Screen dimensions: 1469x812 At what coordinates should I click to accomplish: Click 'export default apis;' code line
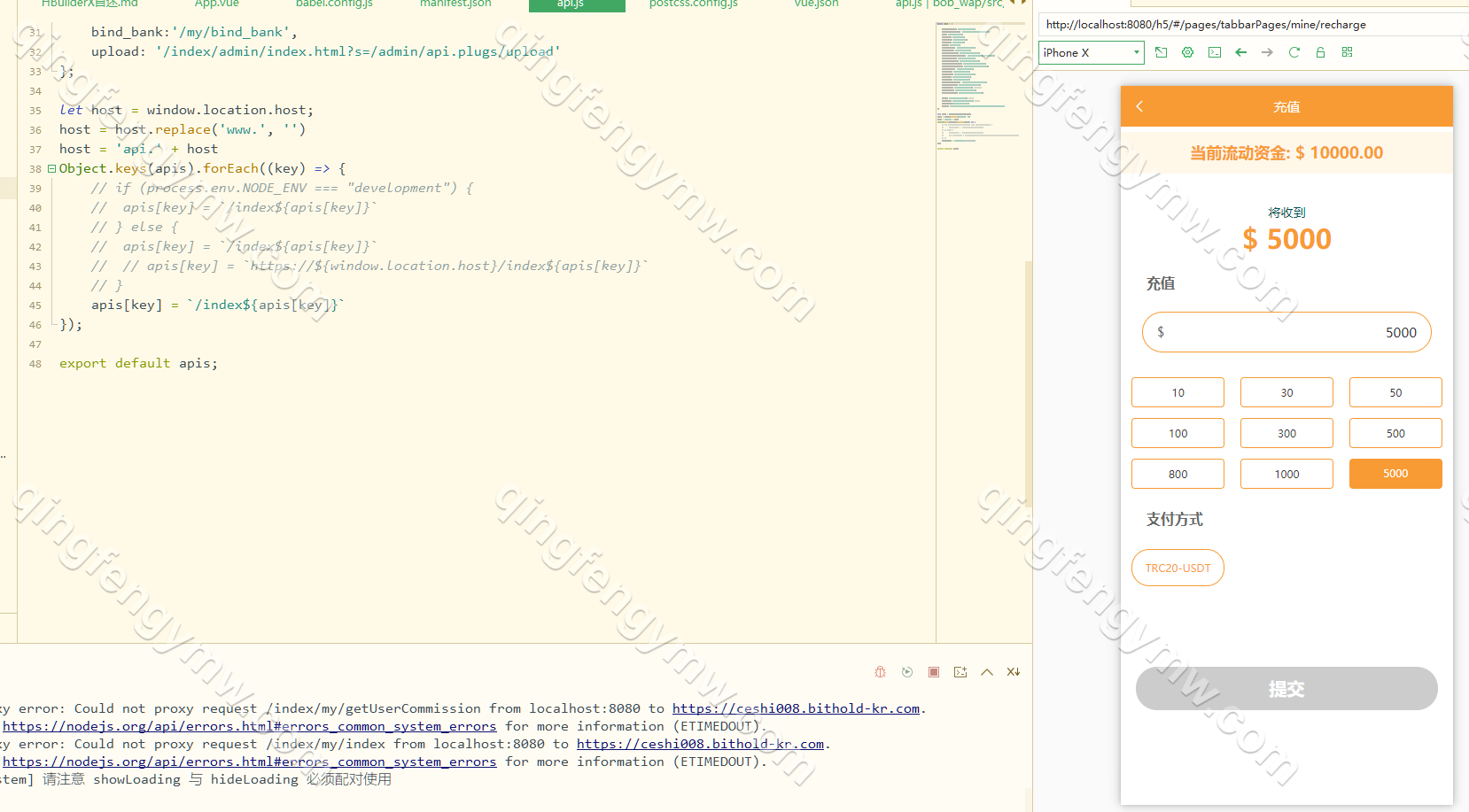138,363
